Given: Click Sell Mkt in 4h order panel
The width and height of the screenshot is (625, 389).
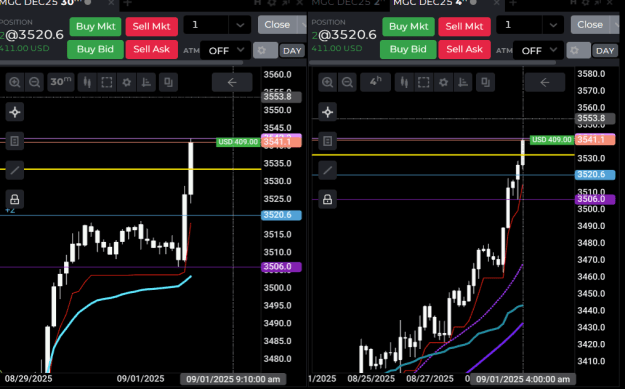Looking at the screenshot, I should (464, 27).
